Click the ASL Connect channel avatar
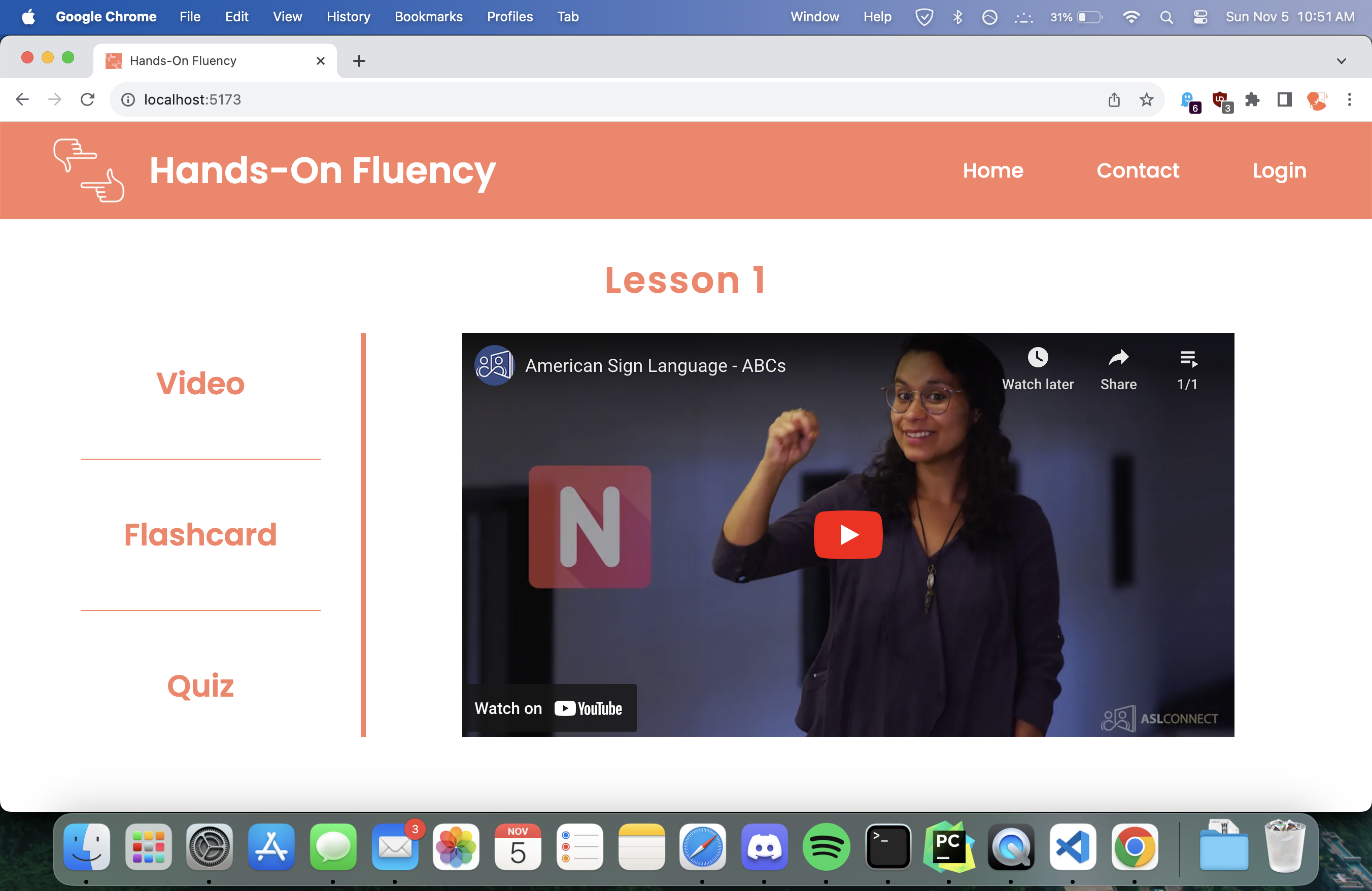This screenshot has height=891, width=1372. 494,365
